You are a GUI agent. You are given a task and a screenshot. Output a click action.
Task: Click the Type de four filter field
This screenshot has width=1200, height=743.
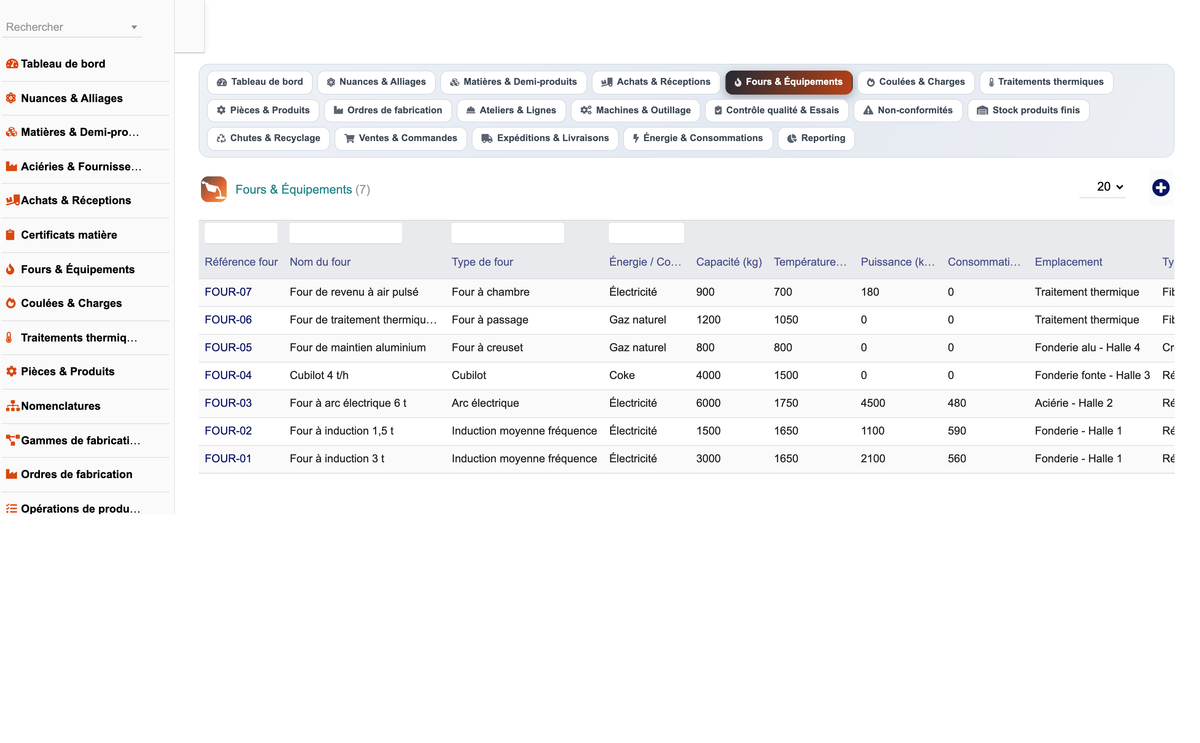click(508, 233)
